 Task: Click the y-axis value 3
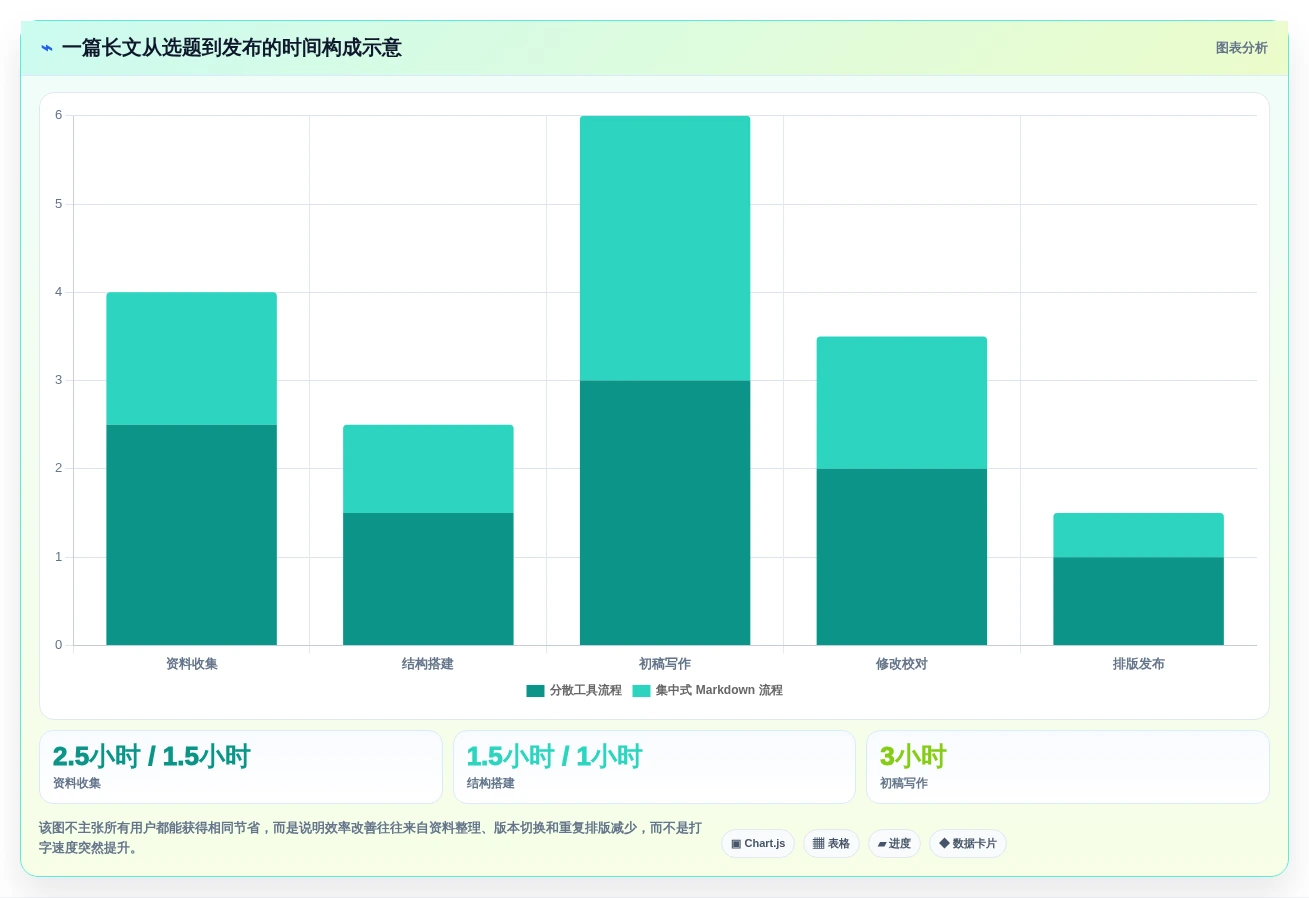tap(59, 380)
